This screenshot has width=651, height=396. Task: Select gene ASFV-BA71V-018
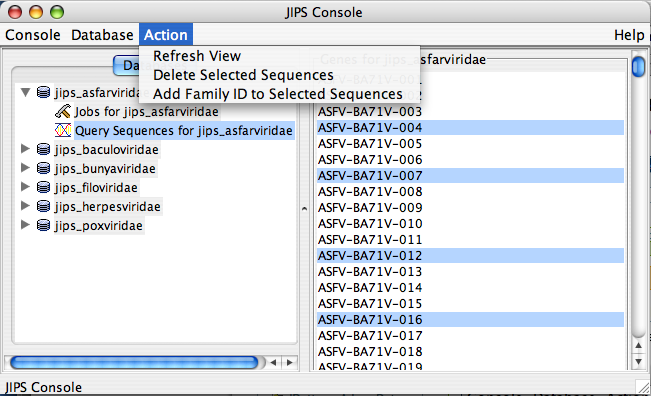click(x=470, y=352)
